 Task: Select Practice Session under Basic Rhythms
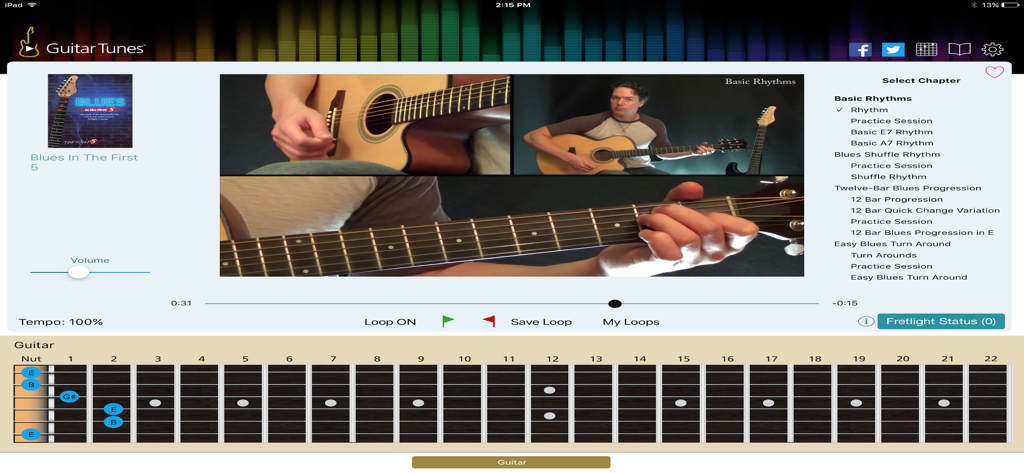click(891, 121)
